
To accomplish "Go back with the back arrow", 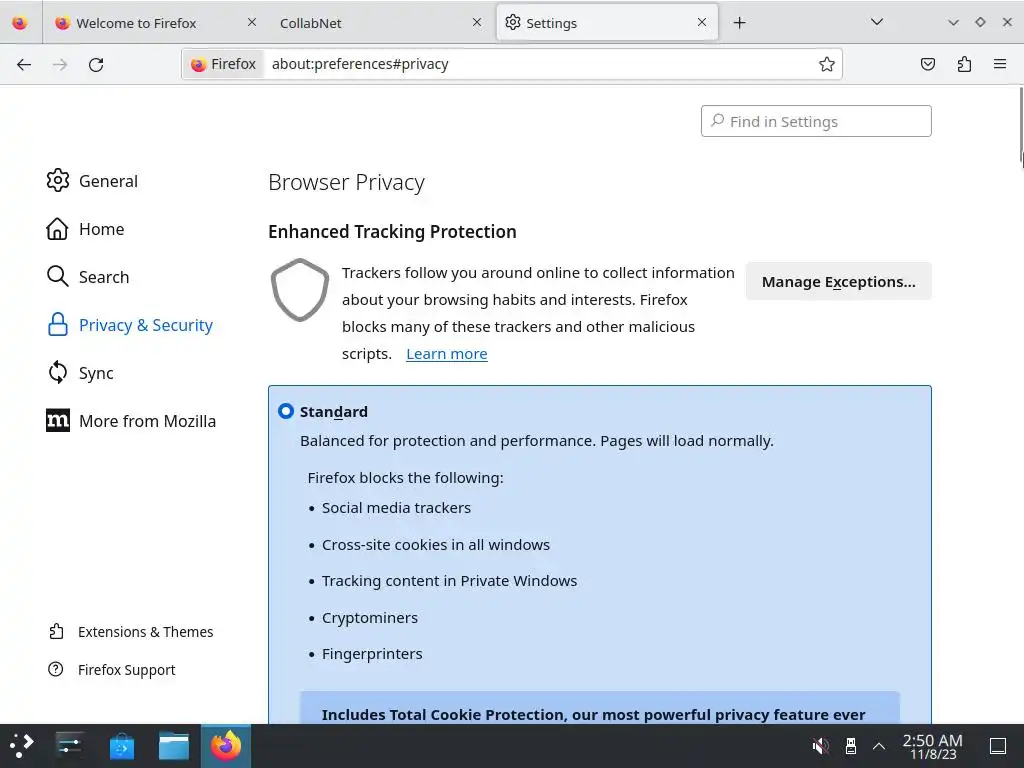I will 24,64.
